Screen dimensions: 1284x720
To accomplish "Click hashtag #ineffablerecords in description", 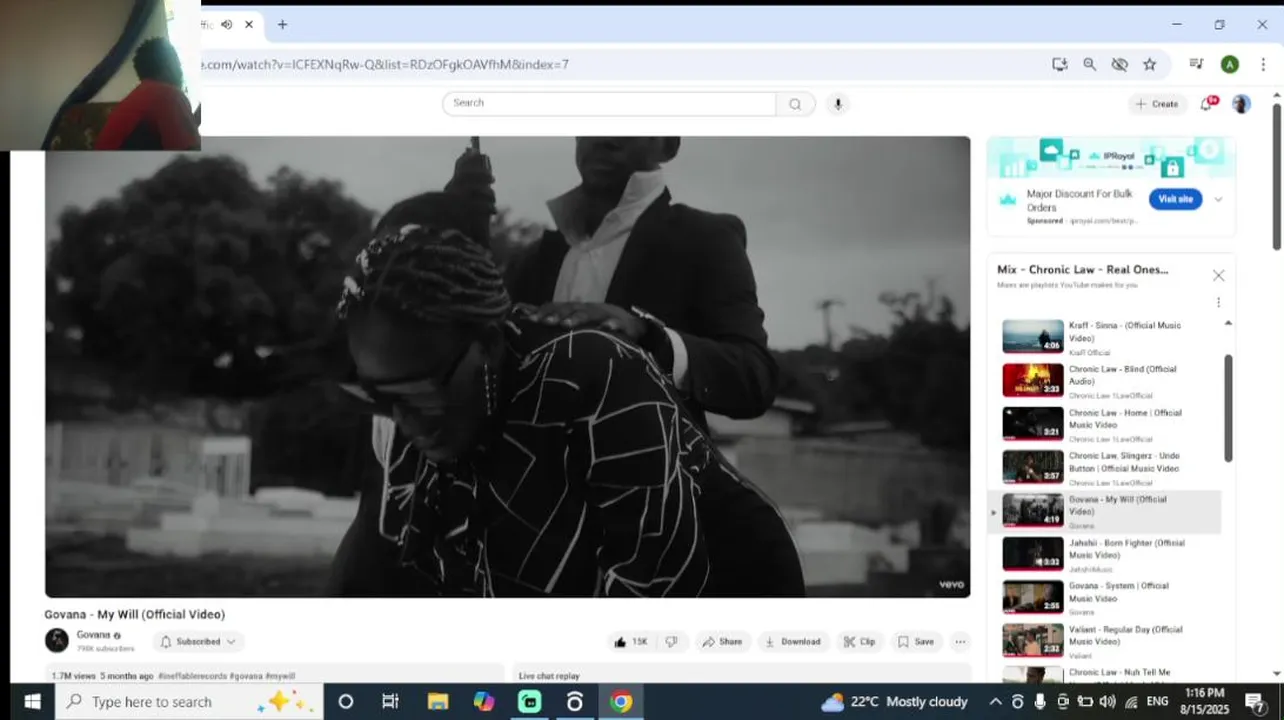I will point(192,676).
